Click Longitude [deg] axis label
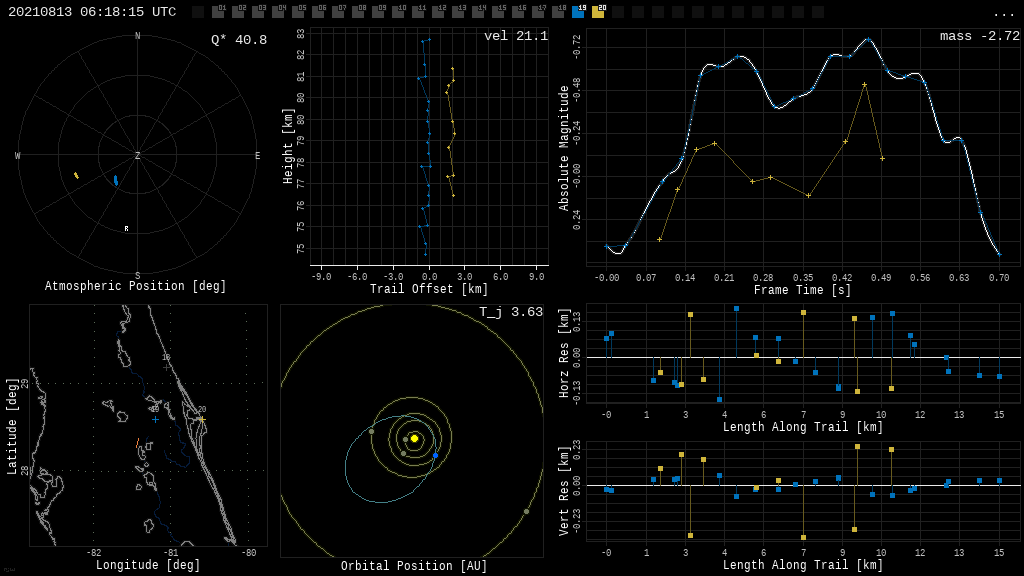1024x576 pixels. (x=148, y=564)
